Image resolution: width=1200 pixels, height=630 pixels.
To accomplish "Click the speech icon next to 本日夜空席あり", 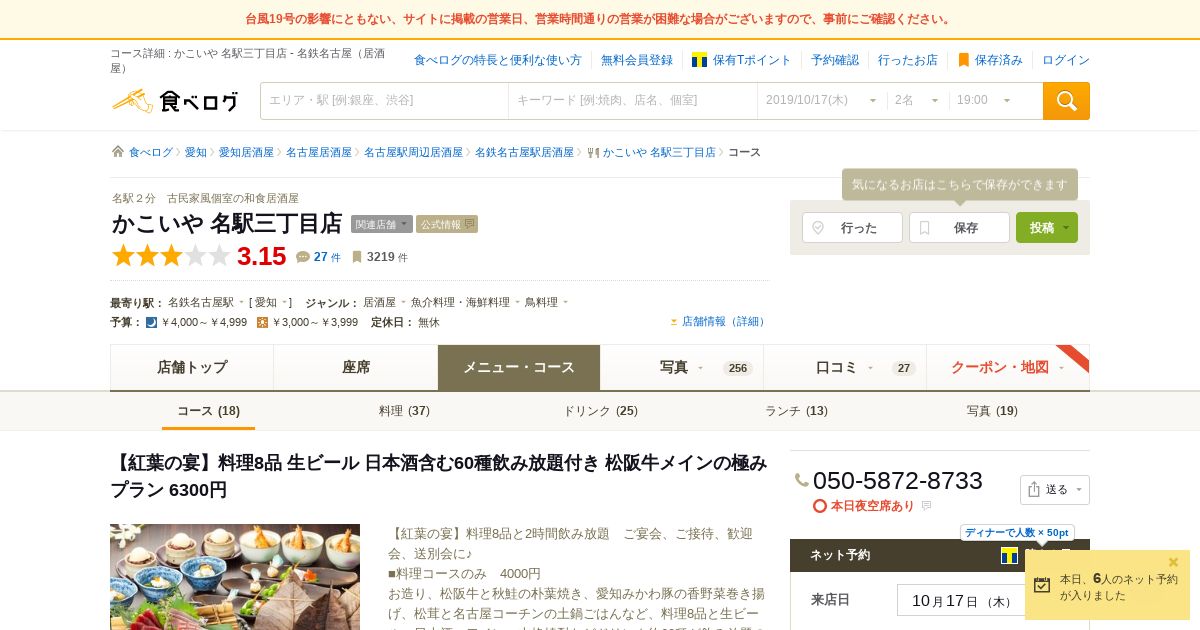I will click(926, 506).
